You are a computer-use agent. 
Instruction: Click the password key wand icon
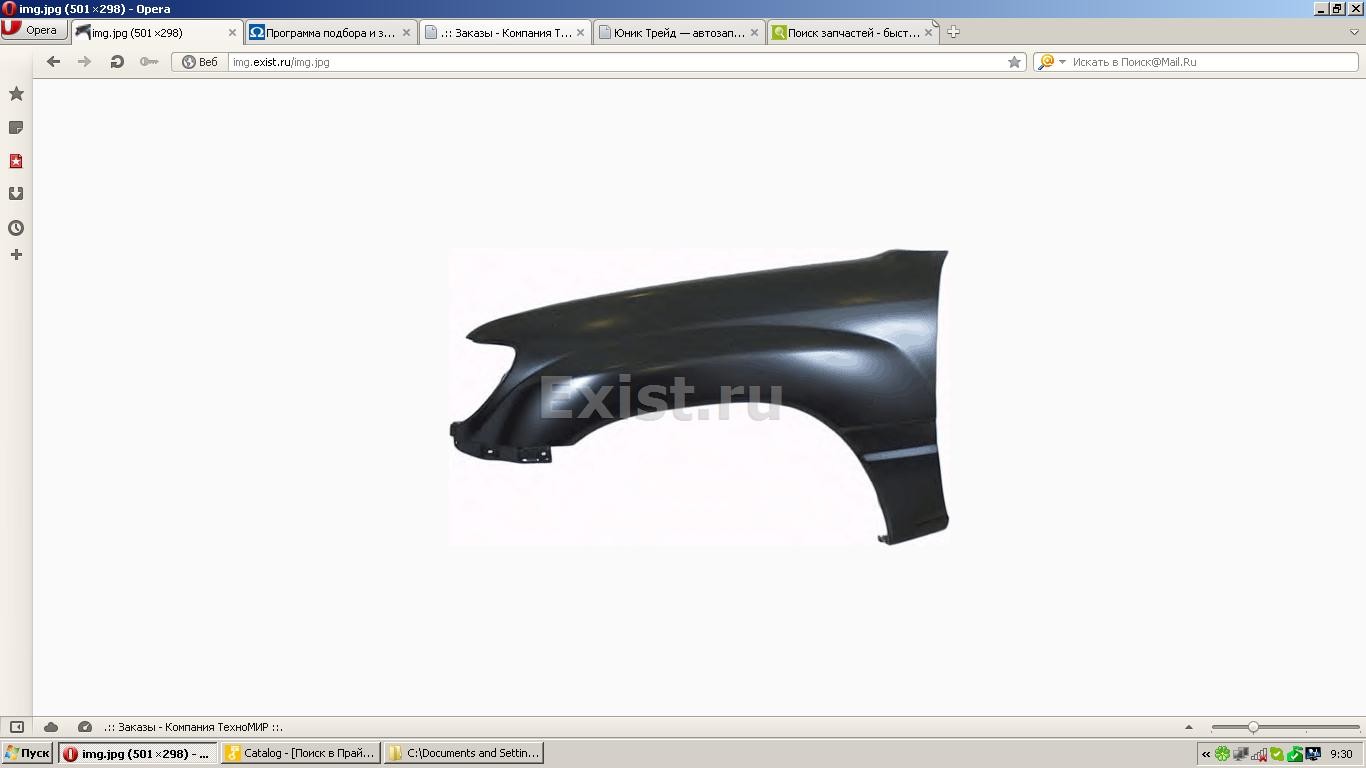coord(149,62)
